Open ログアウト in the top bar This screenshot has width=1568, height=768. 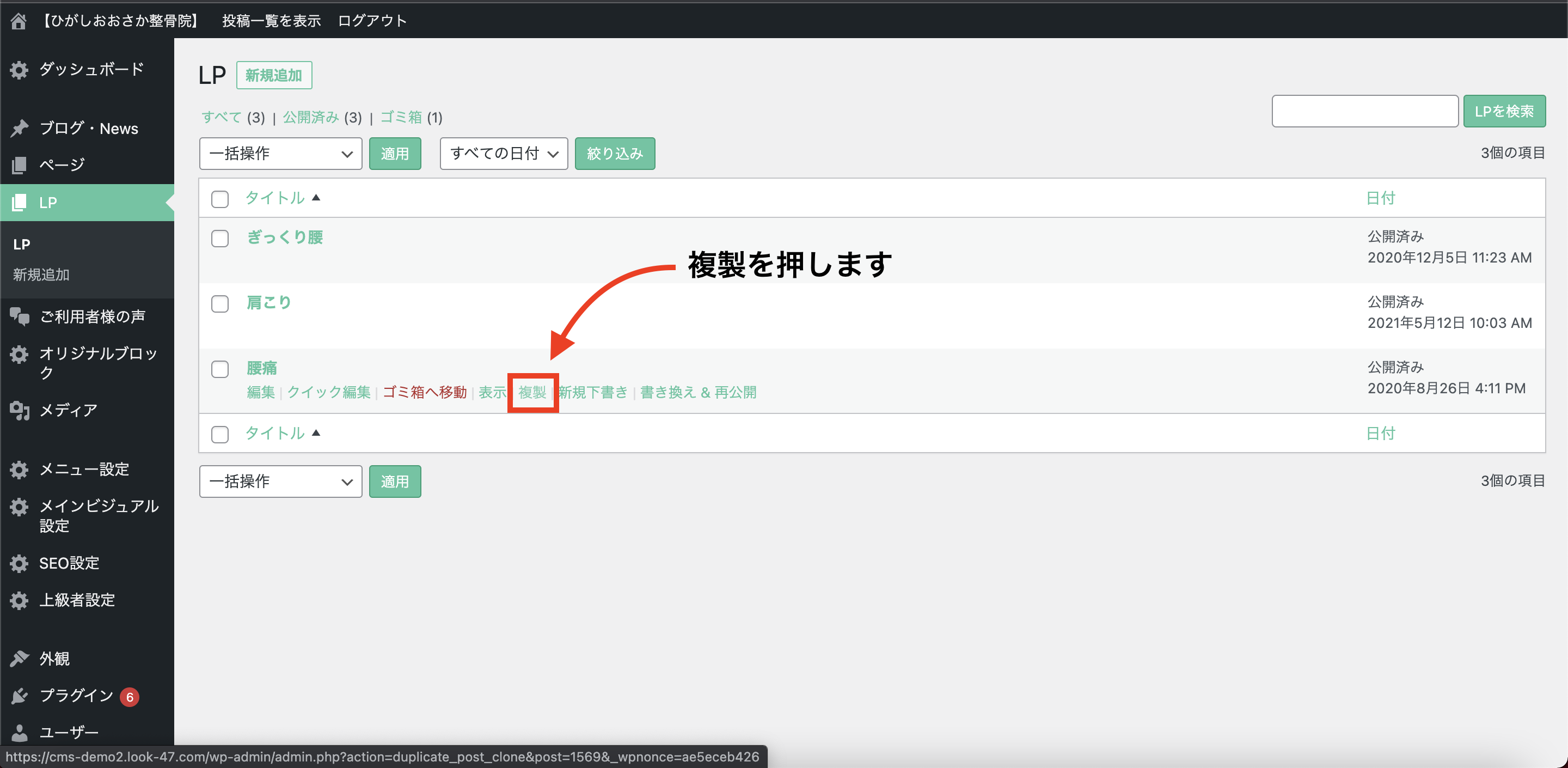pos(372,21)
